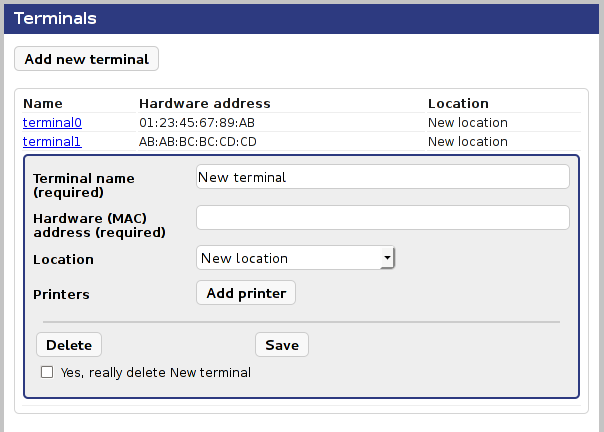Screen dimensions: 604x432
Task: Click the 'Yes, really delete New terminal' label
Action: [154, 373]
